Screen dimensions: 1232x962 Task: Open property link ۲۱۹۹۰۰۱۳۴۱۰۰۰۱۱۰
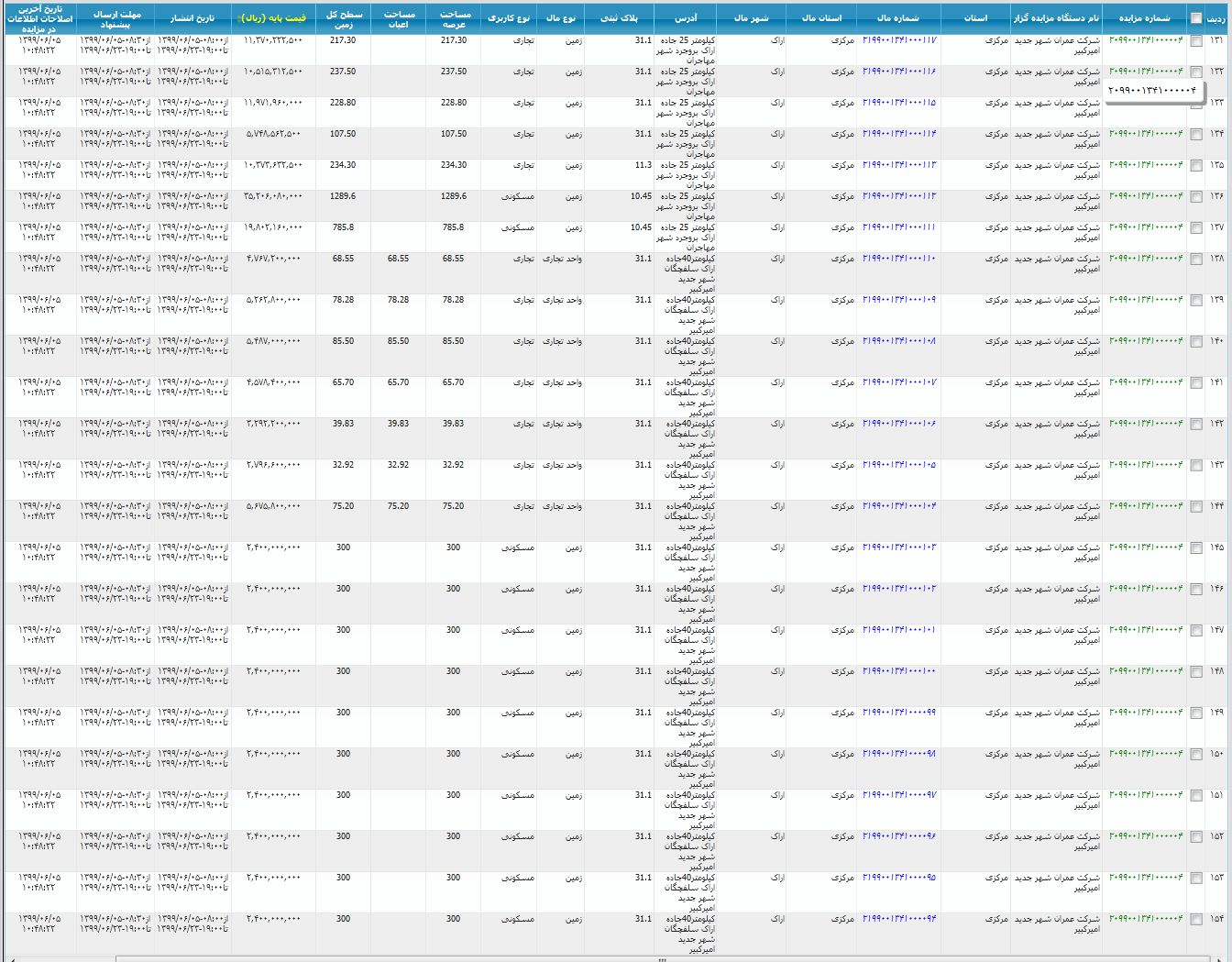pyautogui.click(x=899, y=259)
